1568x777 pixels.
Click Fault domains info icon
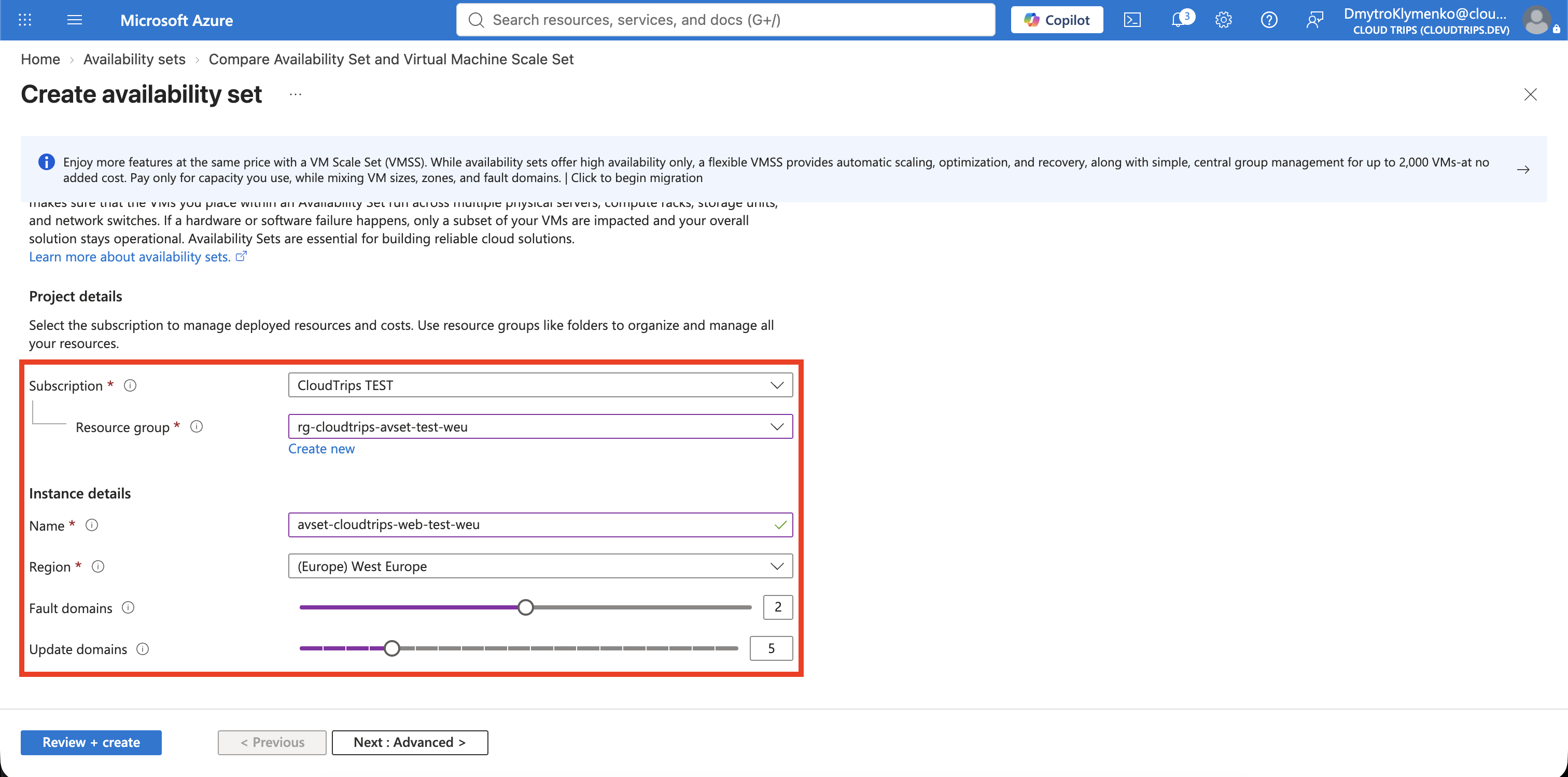(x=128, y=608)
